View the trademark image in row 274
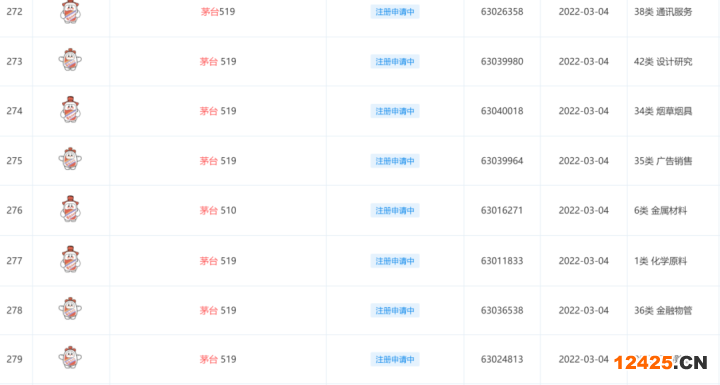 [x=70, y=109]
